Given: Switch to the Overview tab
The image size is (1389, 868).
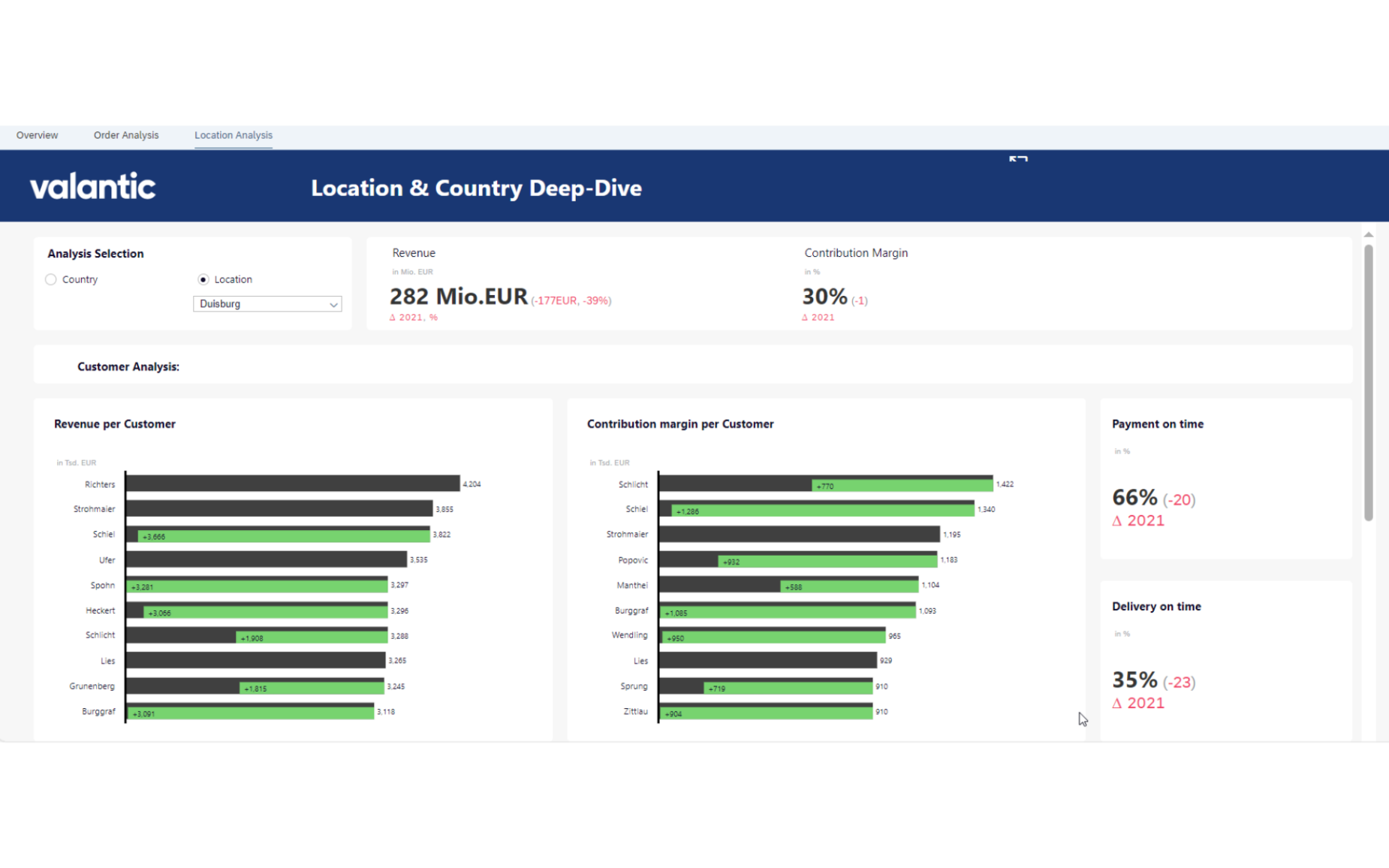Looking at the screenshot, I should pyautogui.click(x=37, y=135).
